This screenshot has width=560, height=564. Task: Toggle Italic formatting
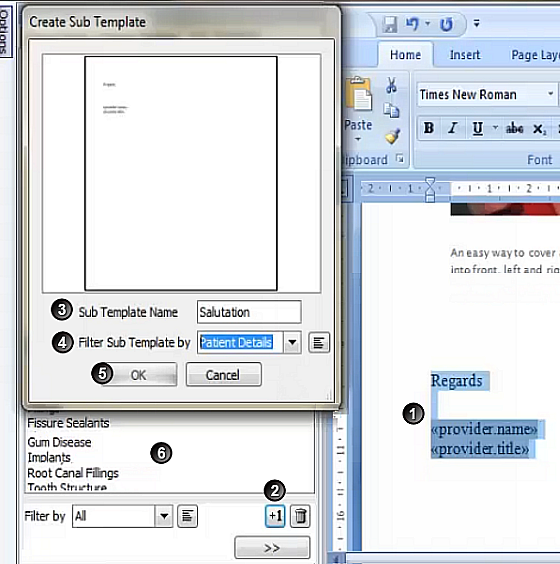(x=453, y=128)
